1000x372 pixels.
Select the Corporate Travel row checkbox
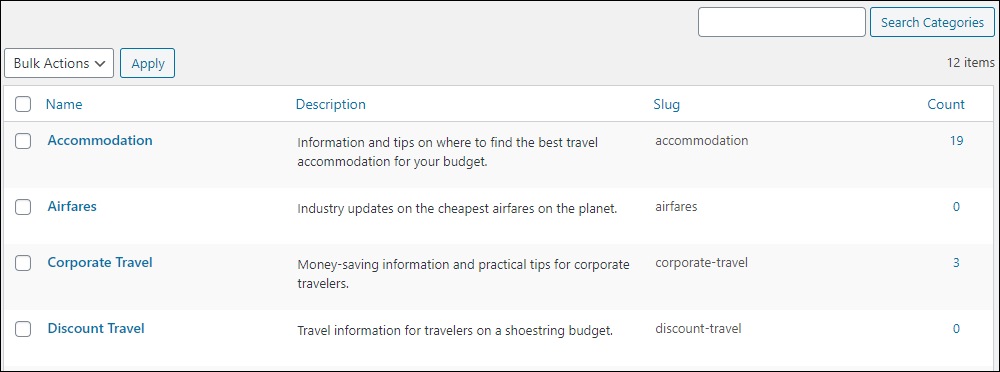click(x=23, y=263)
